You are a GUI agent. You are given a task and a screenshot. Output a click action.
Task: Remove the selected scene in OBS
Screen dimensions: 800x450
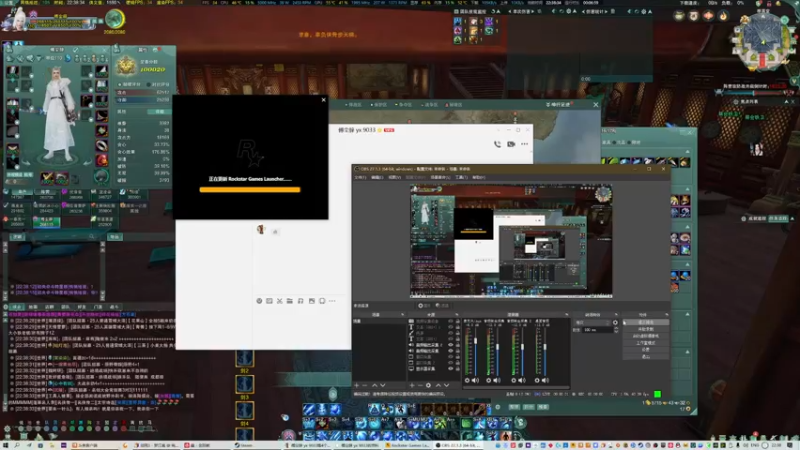point(365,385)
